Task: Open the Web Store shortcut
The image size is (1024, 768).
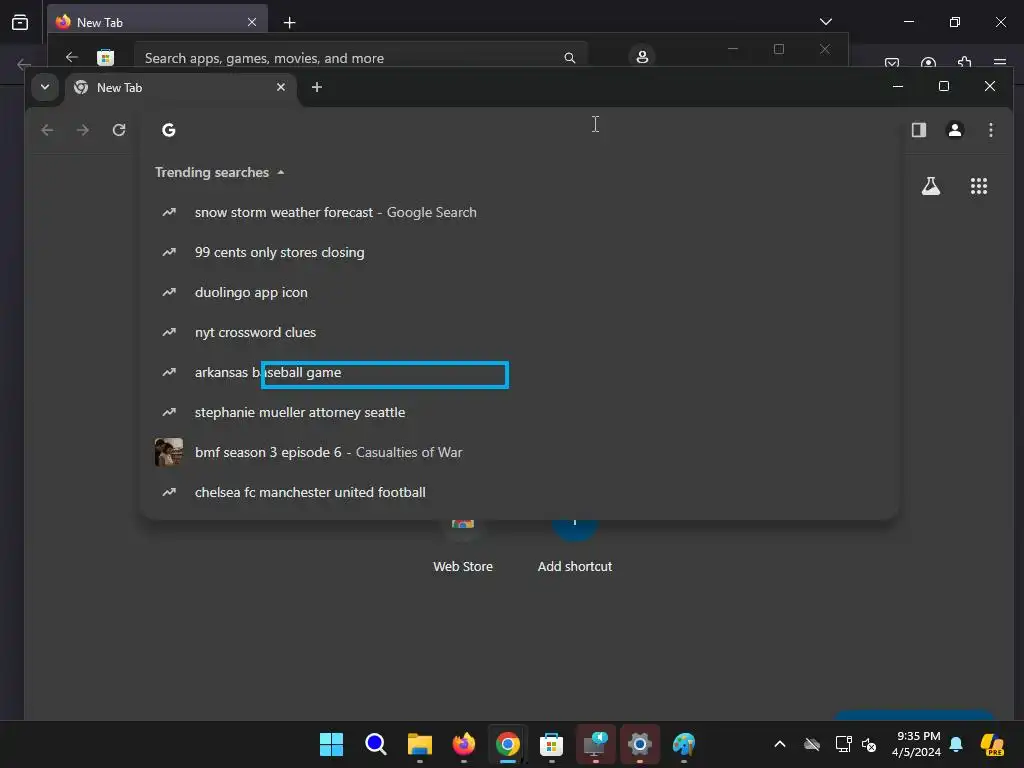Action: (x=462, y=547)
